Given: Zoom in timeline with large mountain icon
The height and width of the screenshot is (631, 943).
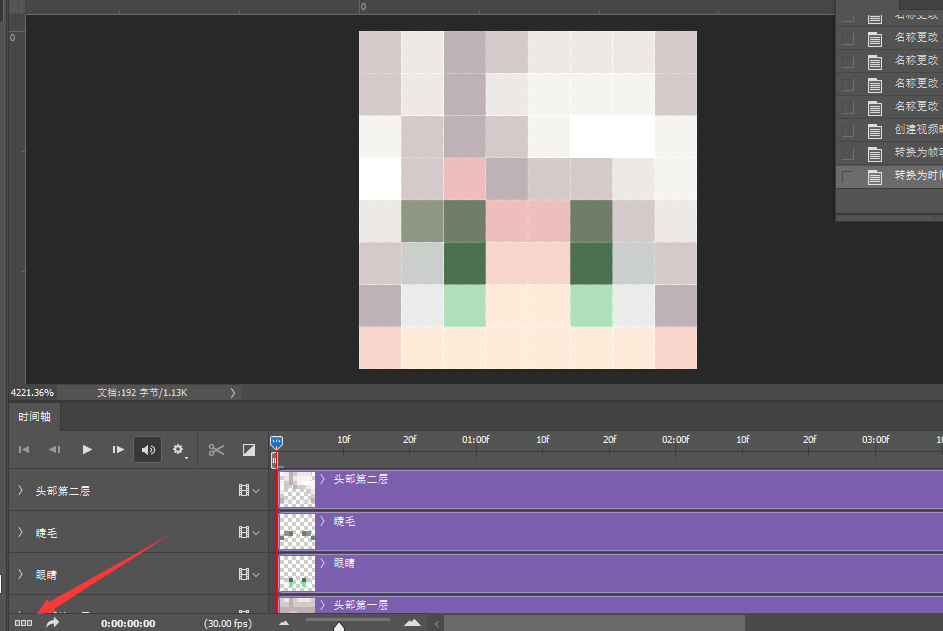Looking at the screenshot, I should coord(412,623).
